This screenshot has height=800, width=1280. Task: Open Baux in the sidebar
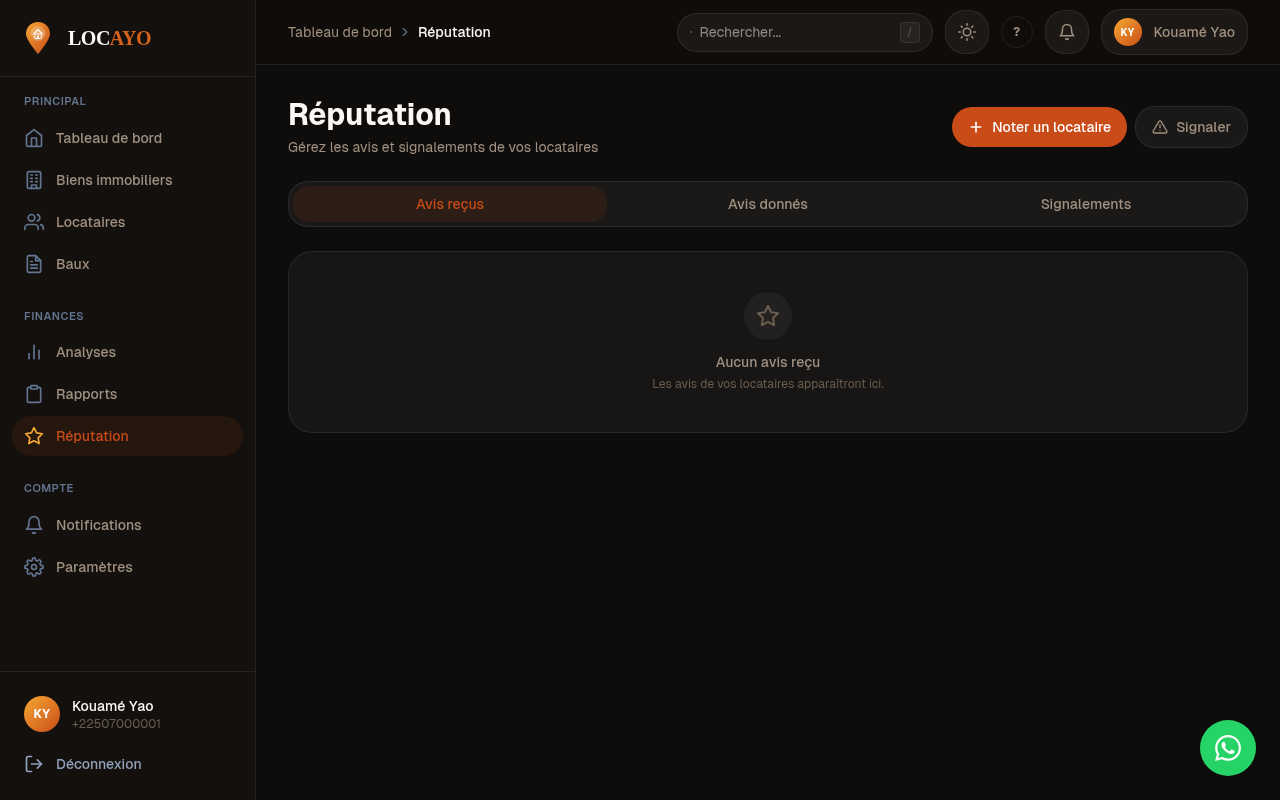72,264
